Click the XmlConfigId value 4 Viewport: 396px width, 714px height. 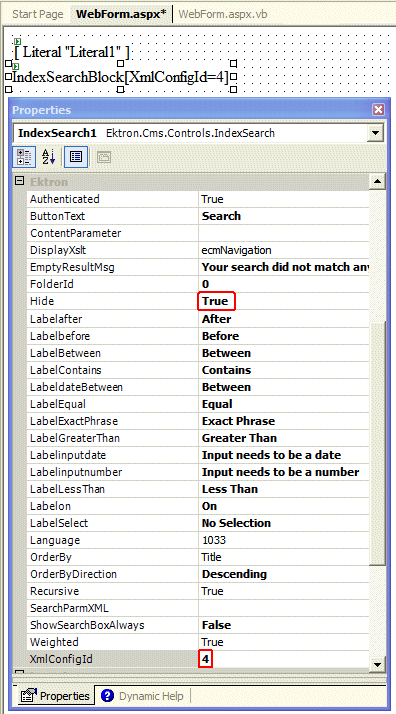click(205, 659)
